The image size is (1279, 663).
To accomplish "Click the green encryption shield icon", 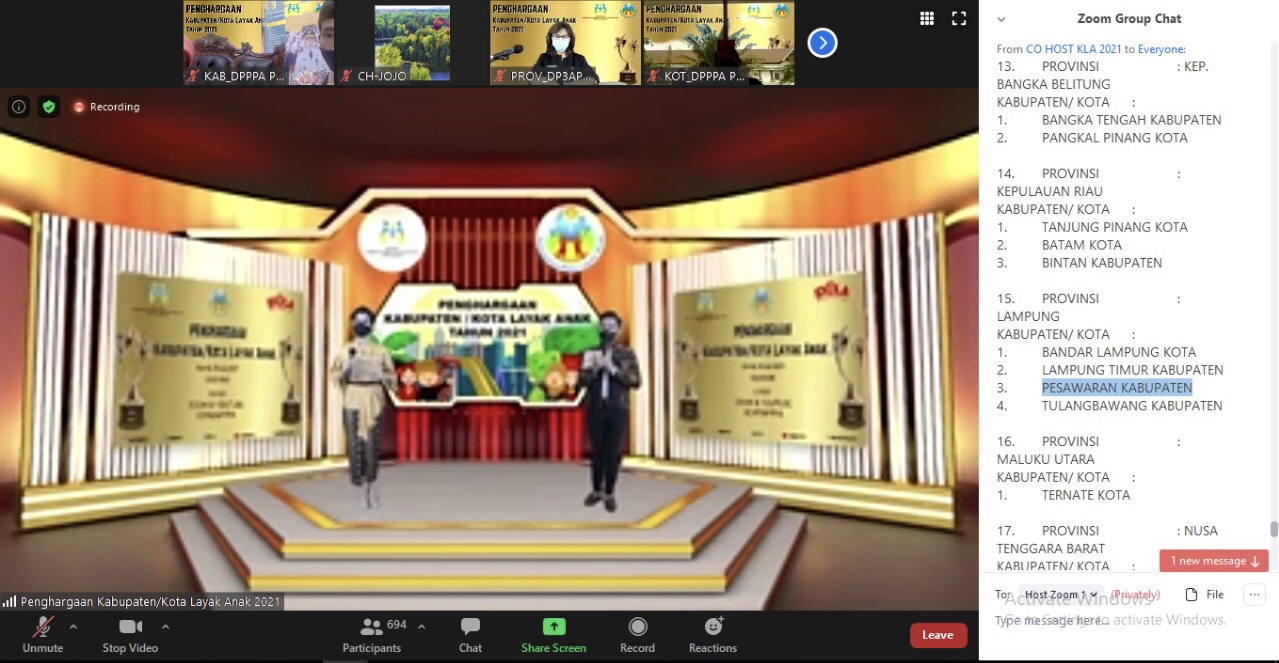I will coord(49,107).
